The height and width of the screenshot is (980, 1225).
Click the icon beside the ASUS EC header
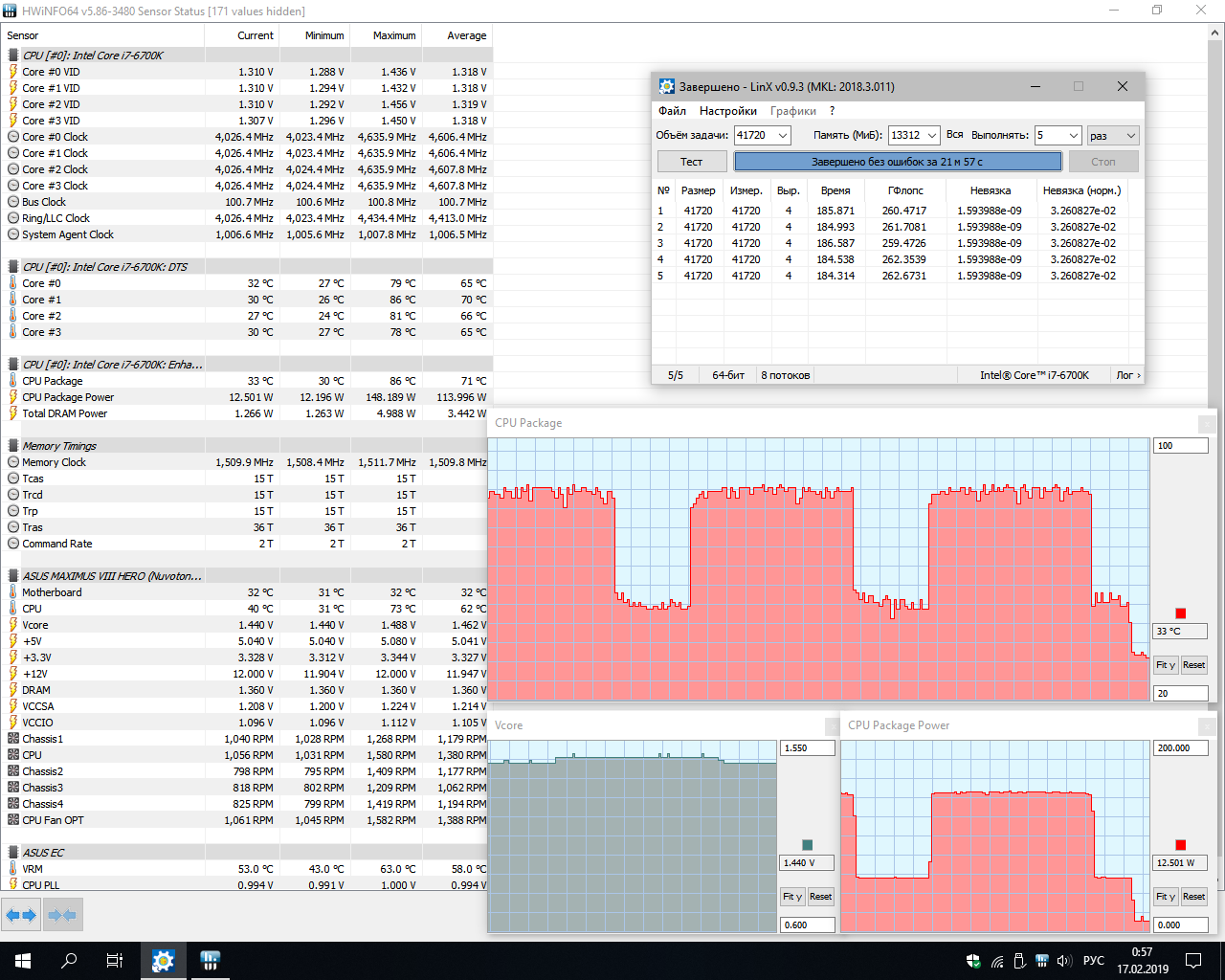tap(13, 853)
